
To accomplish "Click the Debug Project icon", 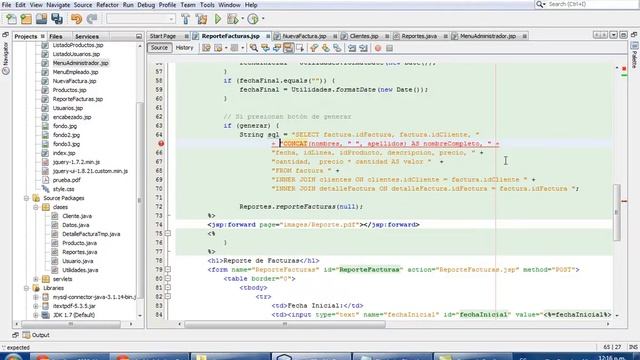I will (x=233, y=19).
